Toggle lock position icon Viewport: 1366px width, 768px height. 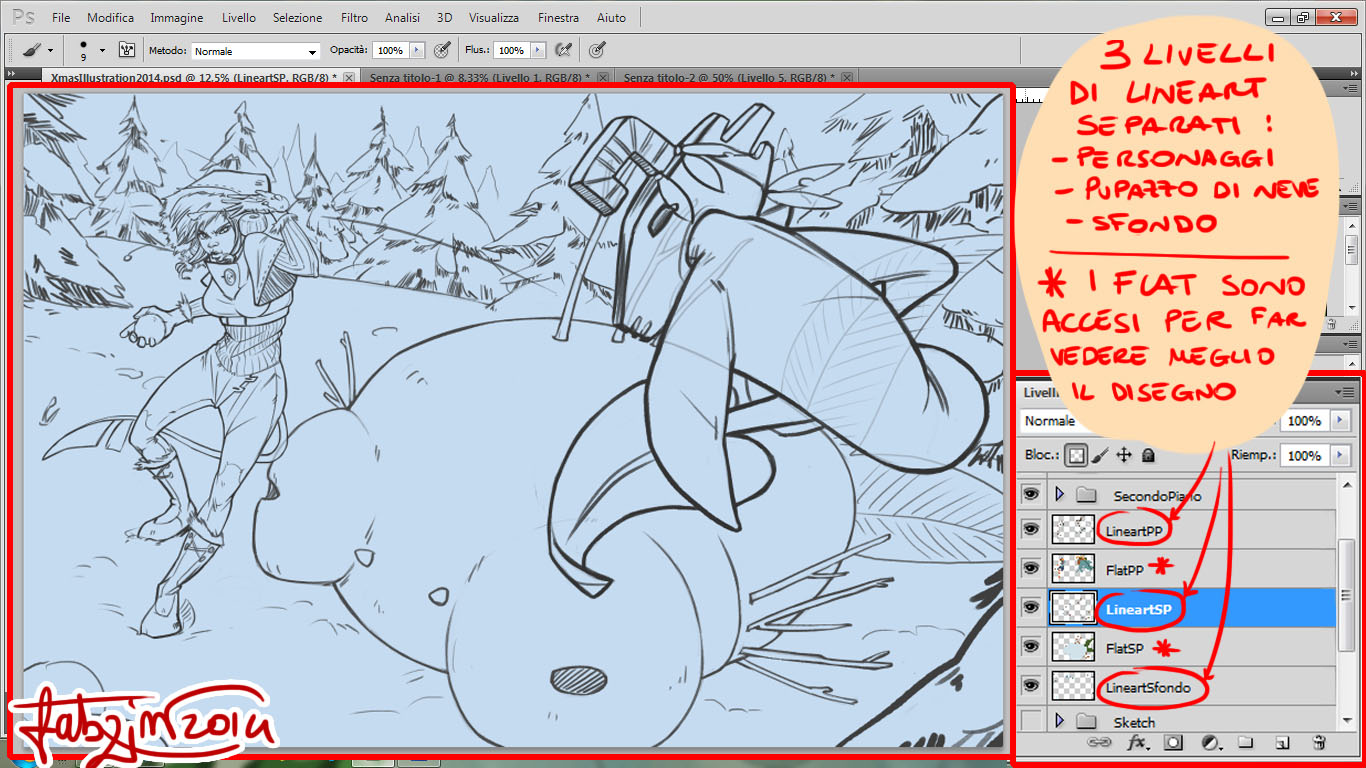click(1124, 455)
